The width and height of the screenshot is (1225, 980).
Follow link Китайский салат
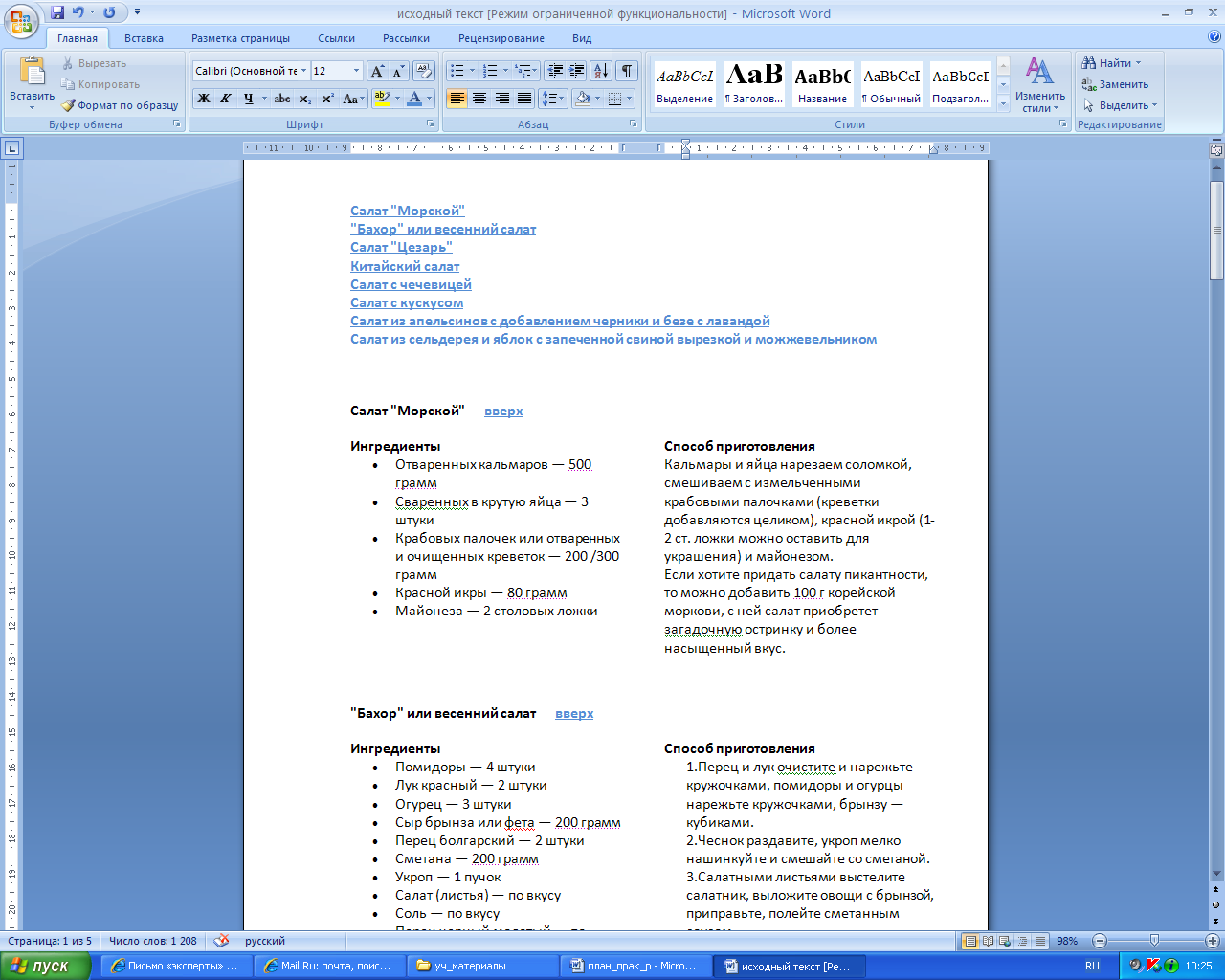[405, 266]
